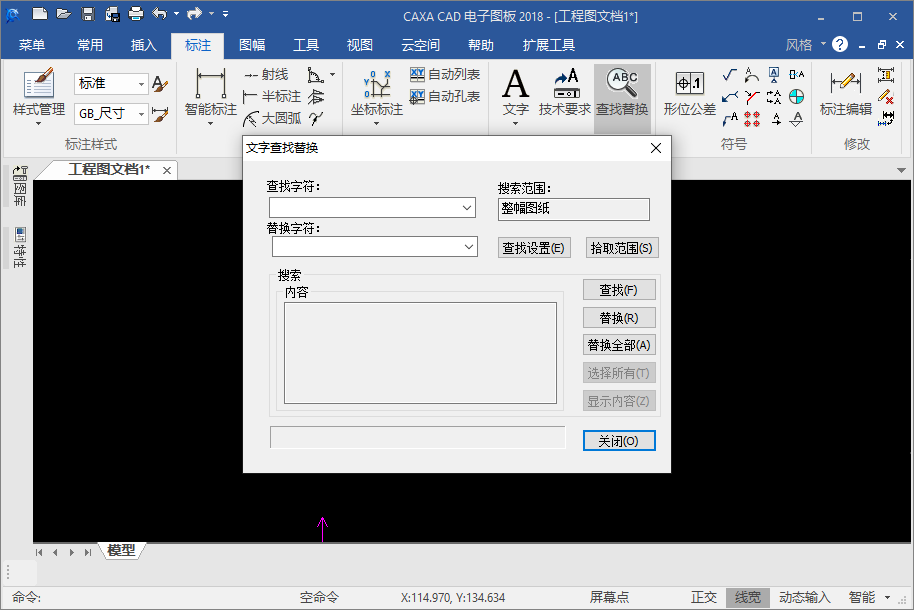Image resolution: width=914 pixels, height=610 pixels.
Task: Save the drawing with the floppy icon
Action: (x=88, y=14)
